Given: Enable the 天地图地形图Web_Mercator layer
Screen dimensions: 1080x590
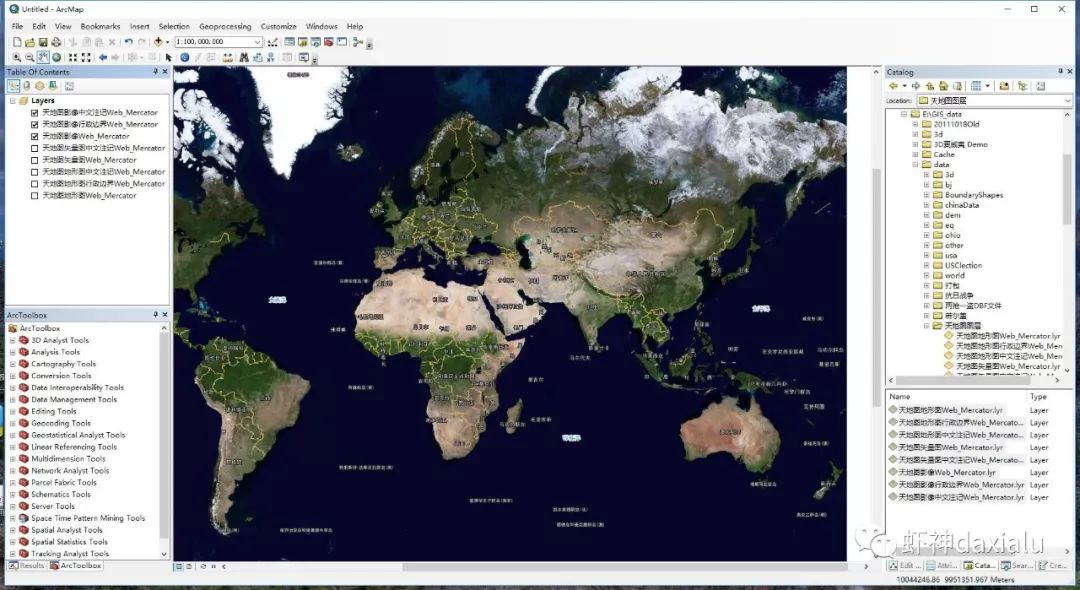Looking at the screenshot, I should pos(34,196).
